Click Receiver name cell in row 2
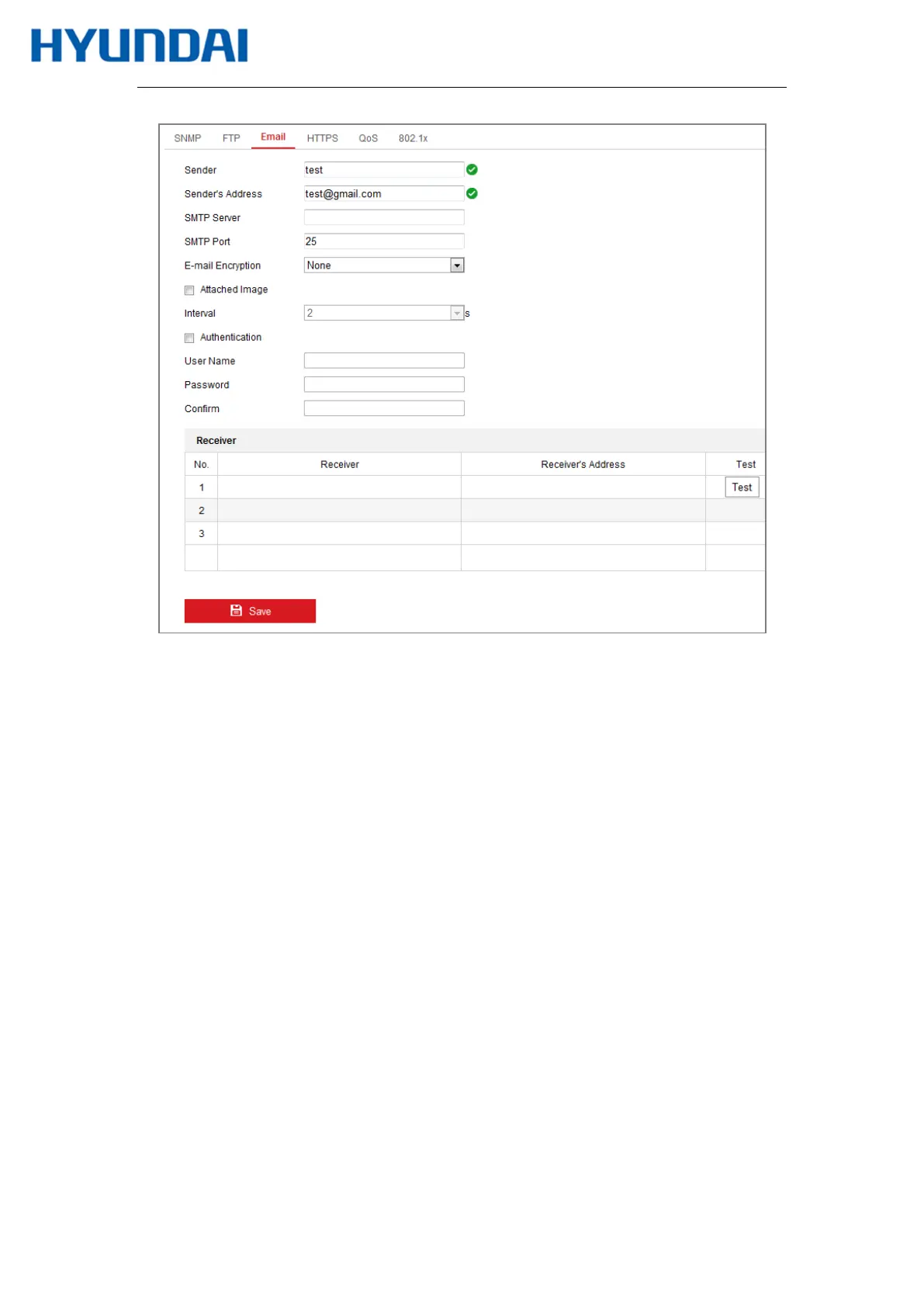 pyautogui.click(x=339, y=510)
